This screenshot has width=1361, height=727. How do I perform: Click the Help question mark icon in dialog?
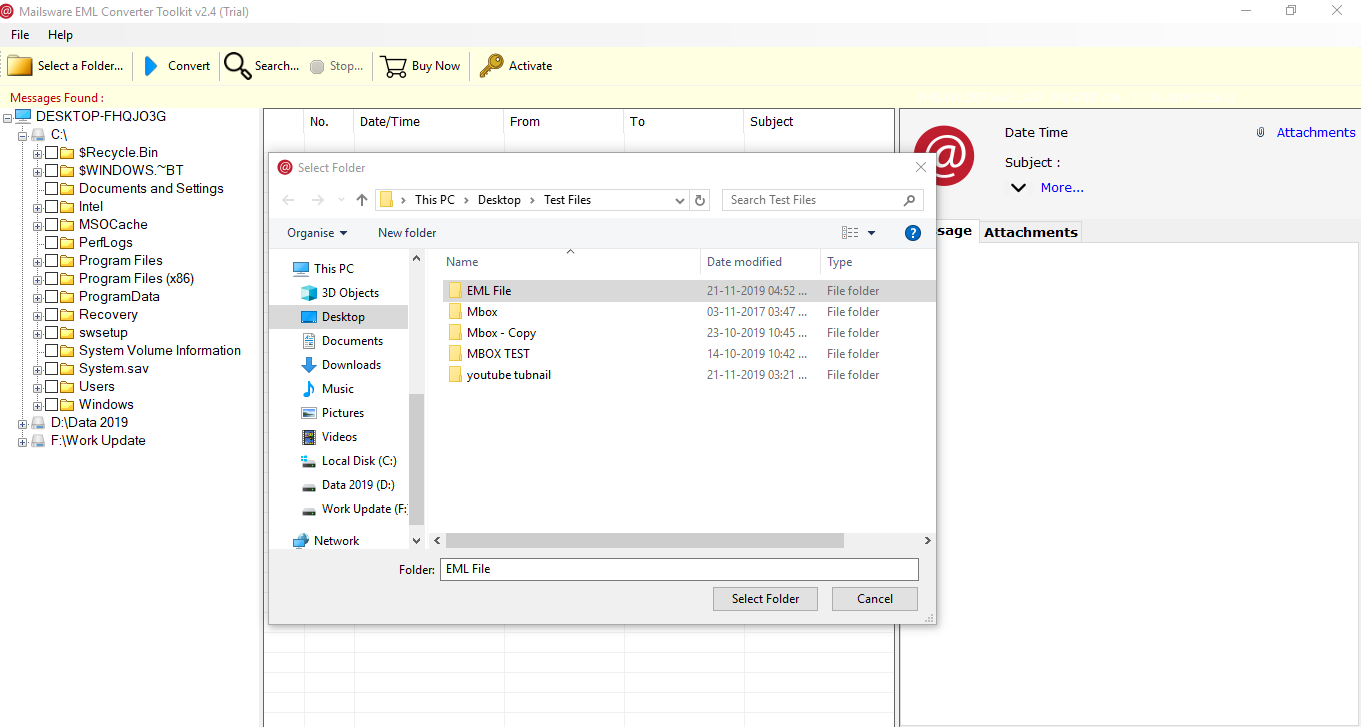[x=912, y=233]
